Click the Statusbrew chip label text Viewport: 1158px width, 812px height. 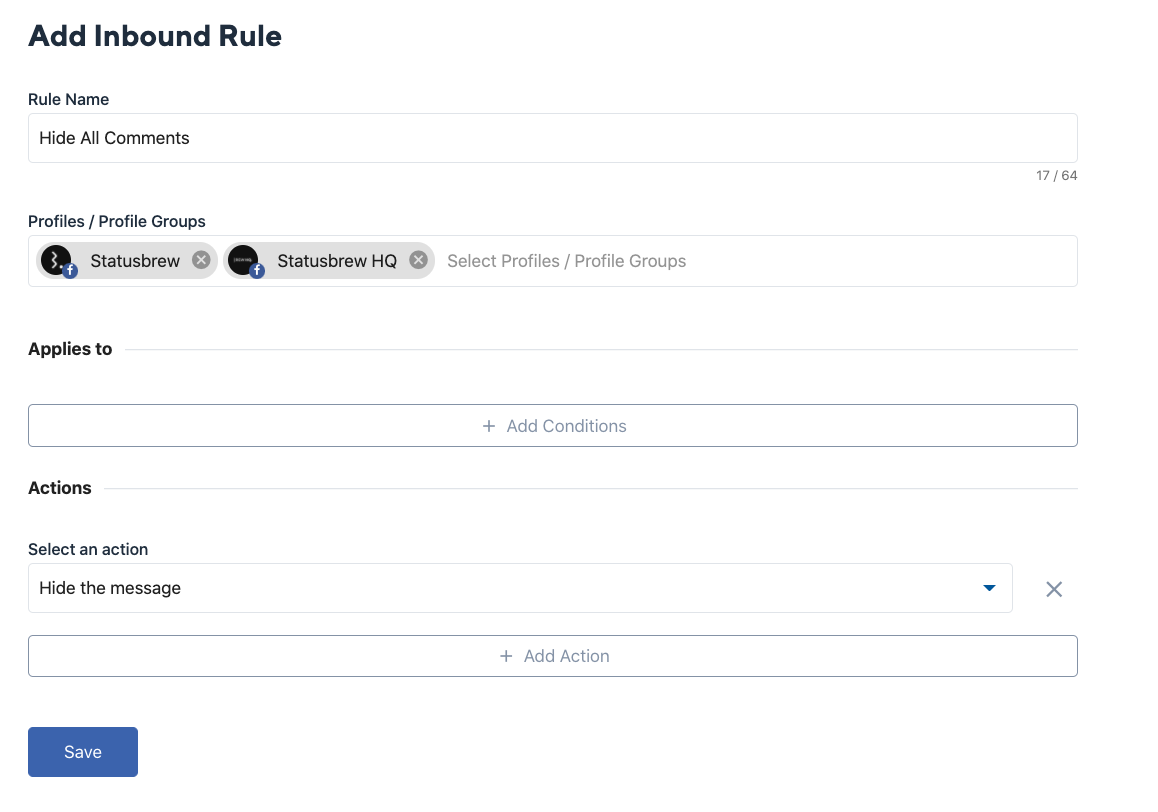tap(135, 261)
